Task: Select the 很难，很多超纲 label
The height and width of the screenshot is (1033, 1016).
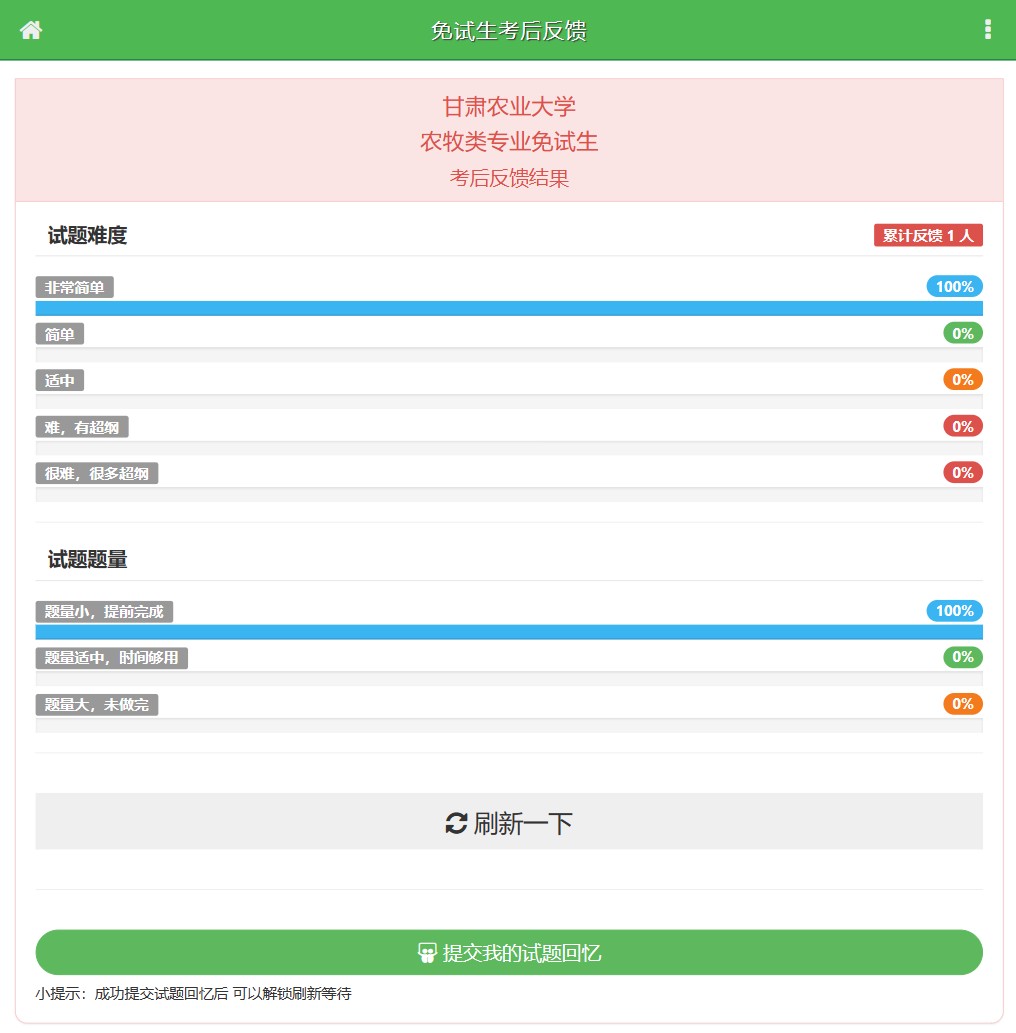Action: point(97,473)
